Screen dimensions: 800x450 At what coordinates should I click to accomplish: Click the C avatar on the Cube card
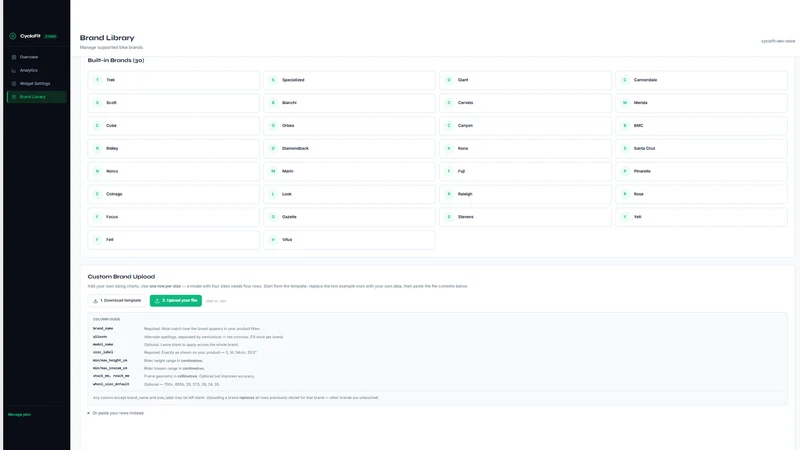[x=97, y=126]
